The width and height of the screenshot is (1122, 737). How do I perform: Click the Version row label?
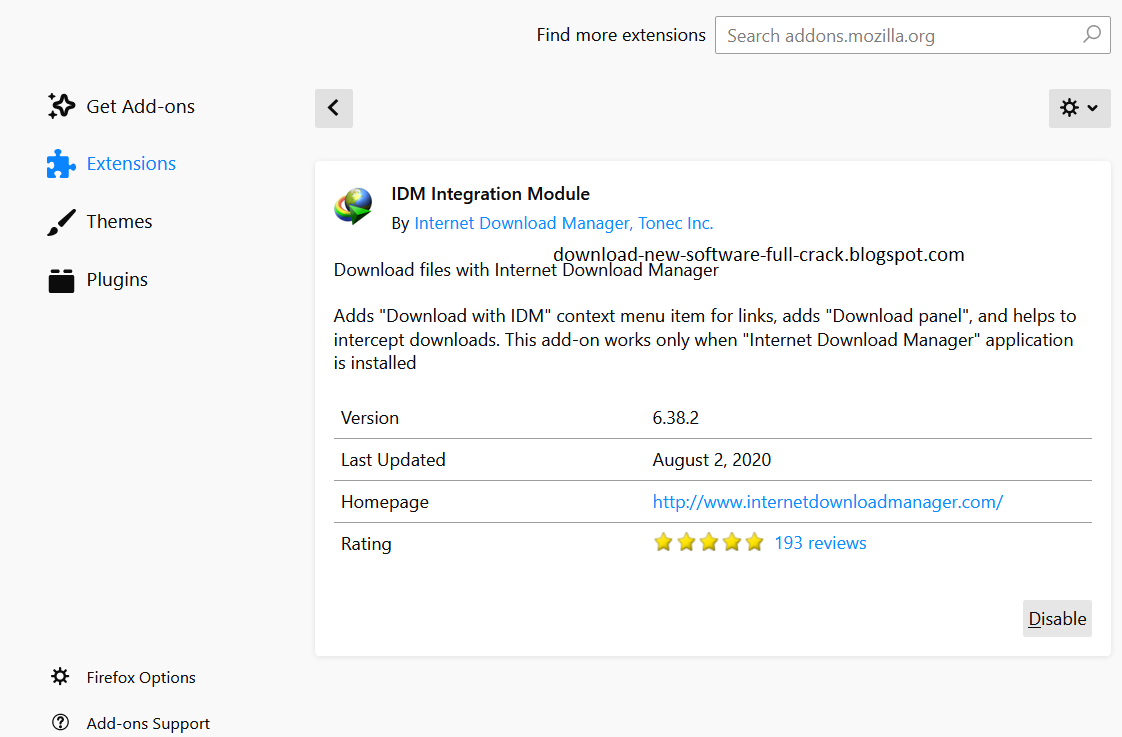370,418
